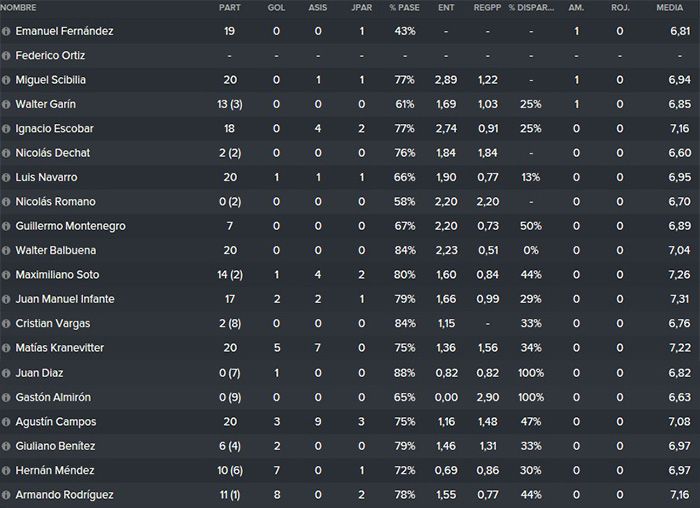Click info icon beside Armando Rodríguez

click(6, 495)
